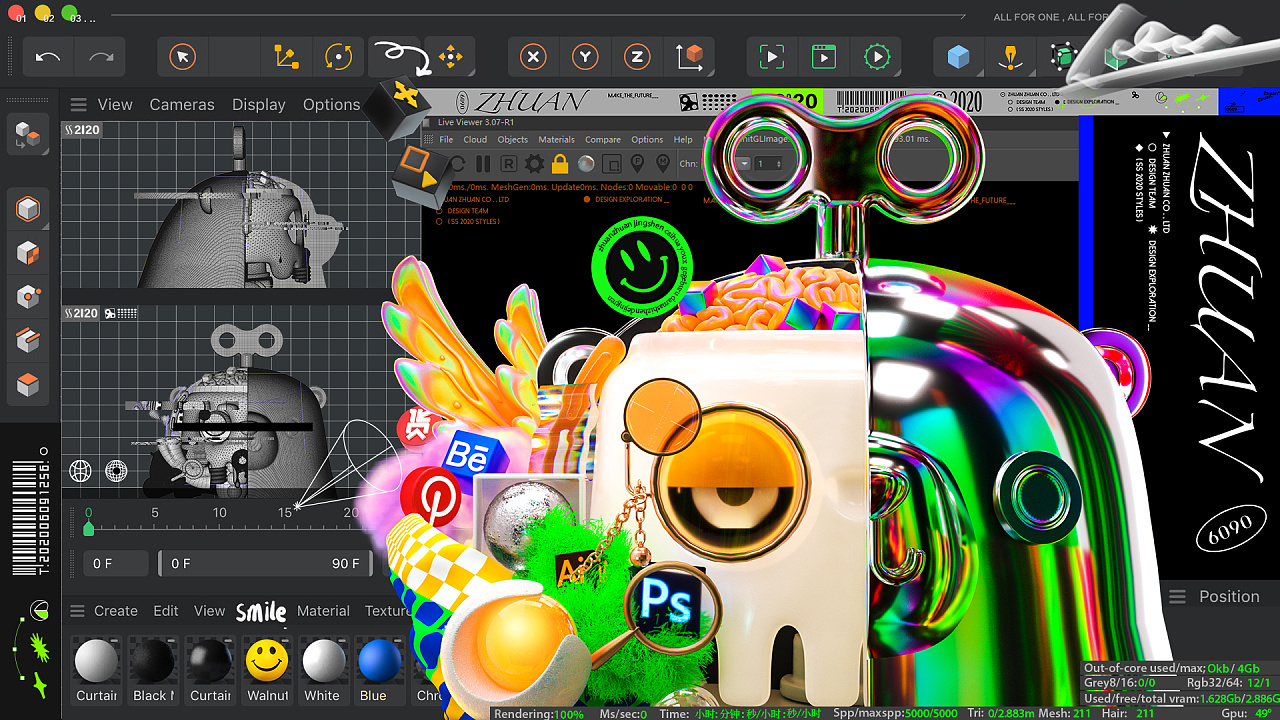The image size is (1280, 720).
Task: Click the dense mesh globe icon
Action: click(x=116, y=470)
